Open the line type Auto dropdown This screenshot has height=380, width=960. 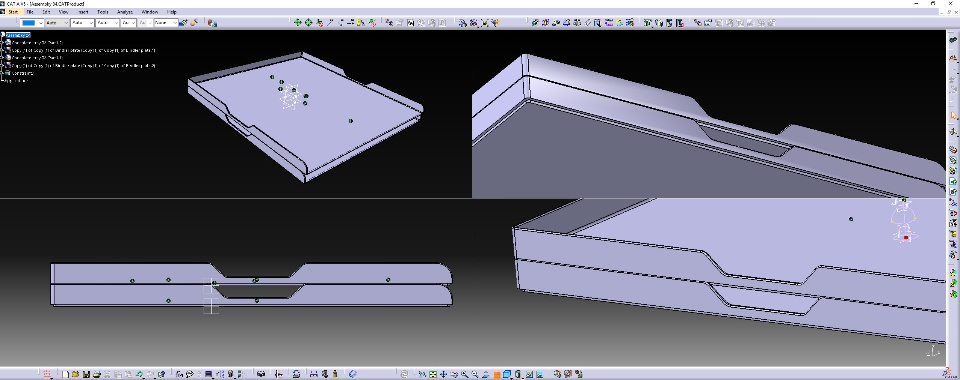click(x=107, y=23)
